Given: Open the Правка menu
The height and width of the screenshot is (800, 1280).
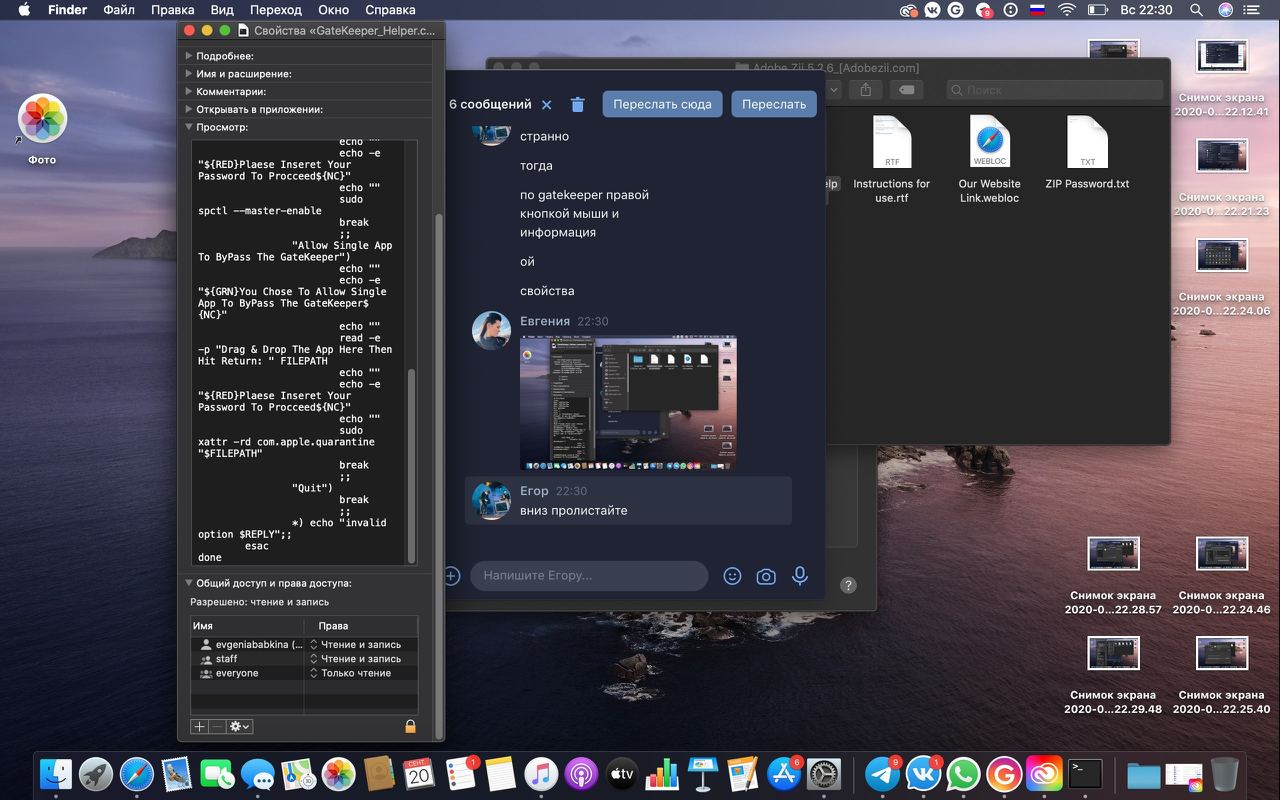Looking at the screenshot, I should (x=172, y=10).
